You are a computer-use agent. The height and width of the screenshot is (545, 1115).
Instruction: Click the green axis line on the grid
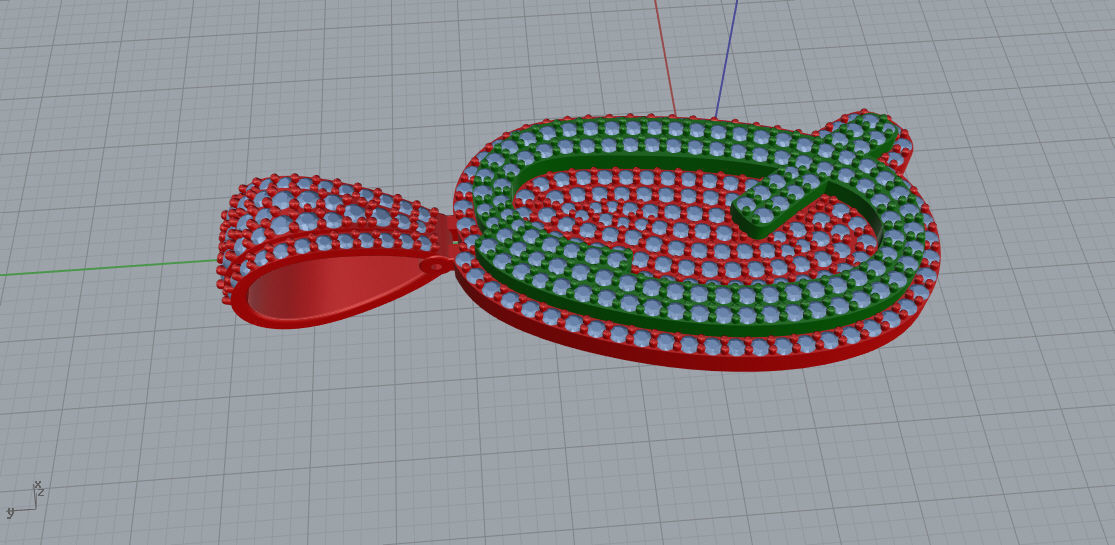107,268
